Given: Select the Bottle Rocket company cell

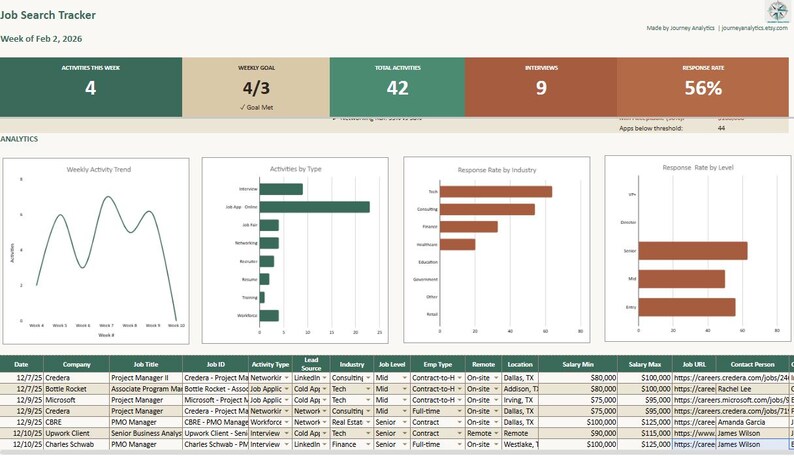Looking at the screenshot, I should click(x=76, y=389).
